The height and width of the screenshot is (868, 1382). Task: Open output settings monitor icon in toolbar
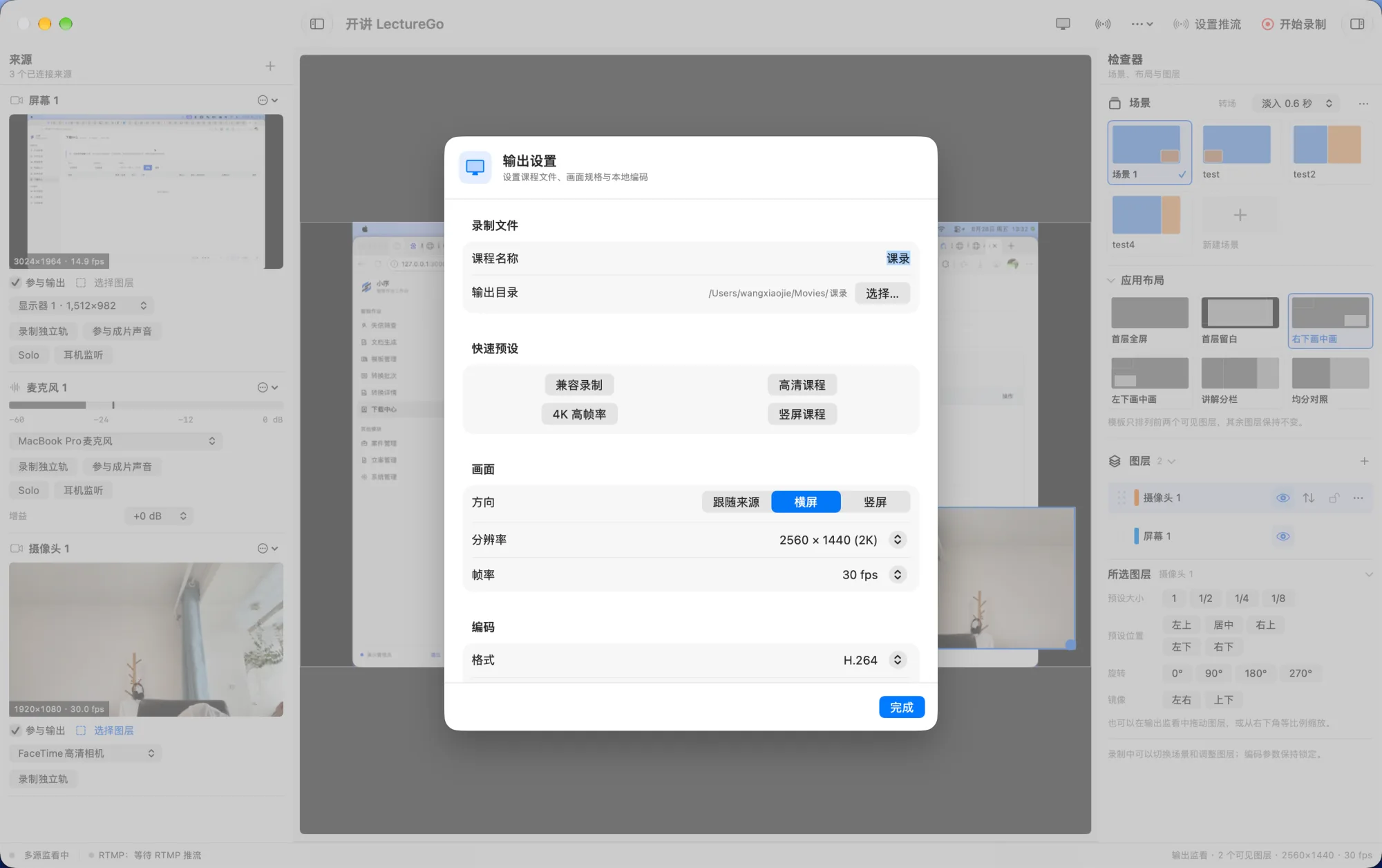[1063, 24]
